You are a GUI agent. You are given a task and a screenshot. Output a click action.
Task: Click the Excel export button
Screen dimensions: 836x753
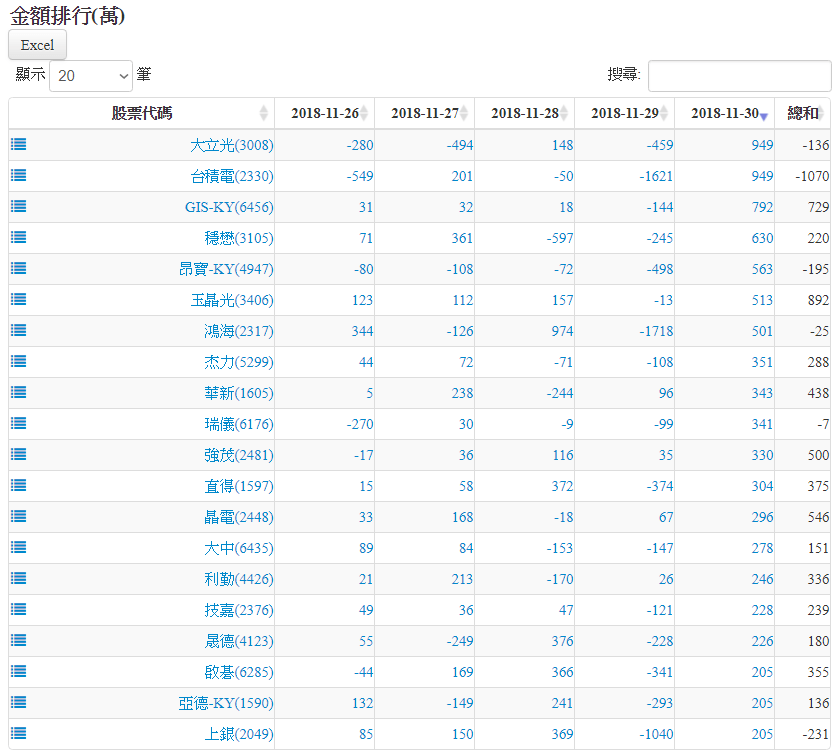click(37, 45)
